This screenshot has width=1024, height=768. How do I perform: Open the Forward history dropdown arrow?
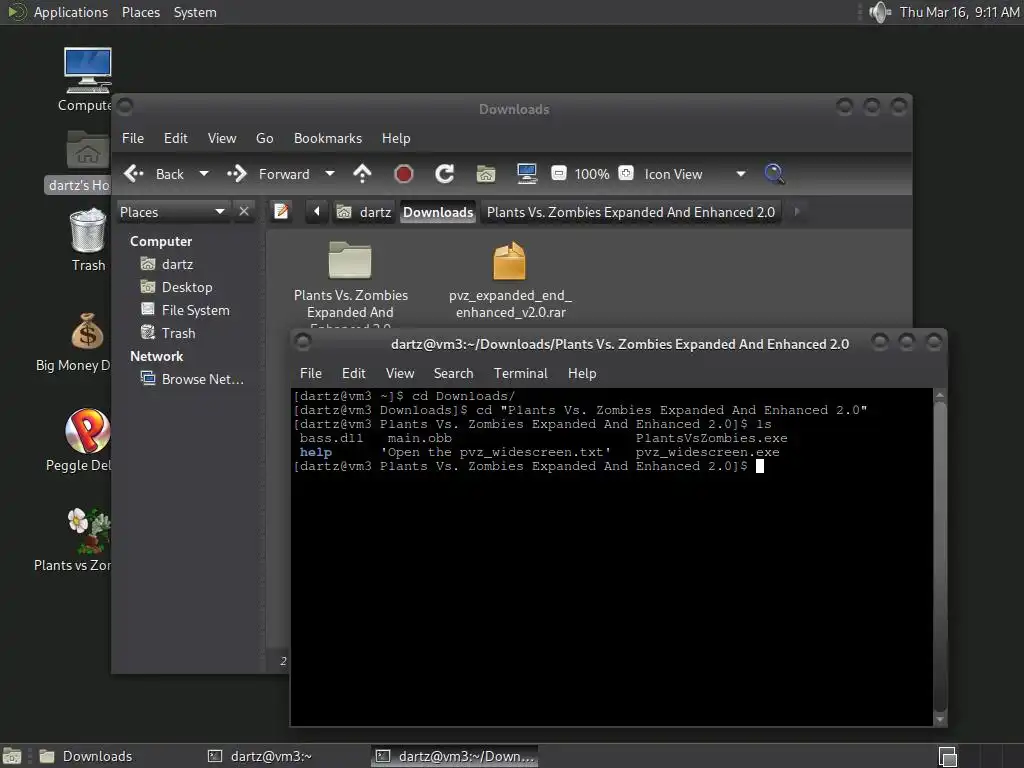point(330,174)
